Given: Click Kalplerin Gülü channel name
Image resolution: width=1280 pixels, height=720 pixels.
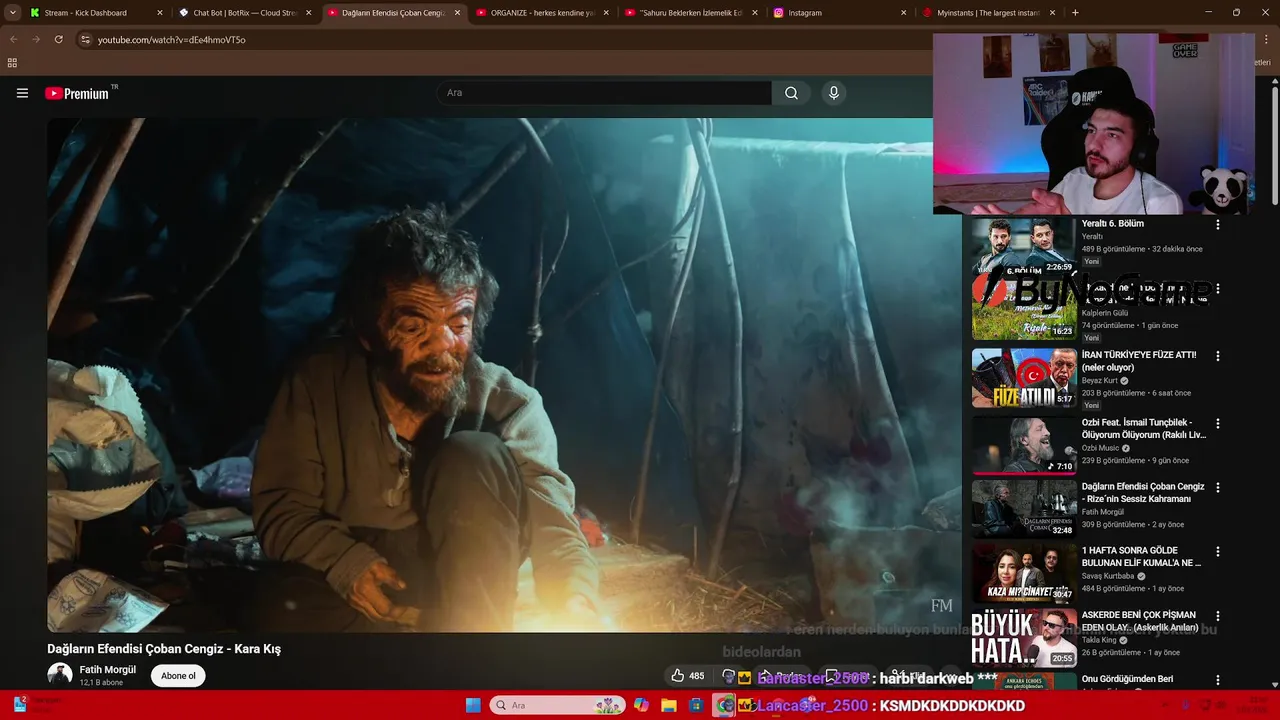Looking at the screenshot, I should click(x=1104, y=313).
